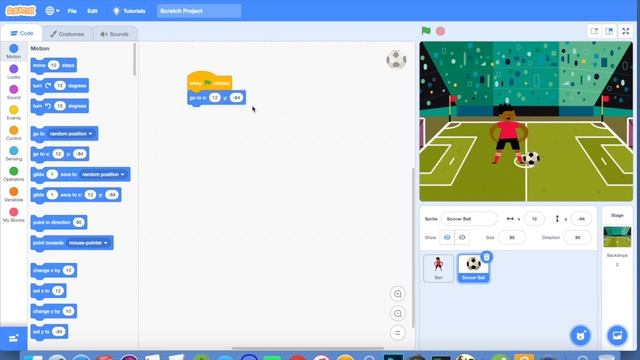This screenshot has height=360, width=640.
Task: Click x value in workspace go to block
Action: pyautogui.click(x=215, y=98)
